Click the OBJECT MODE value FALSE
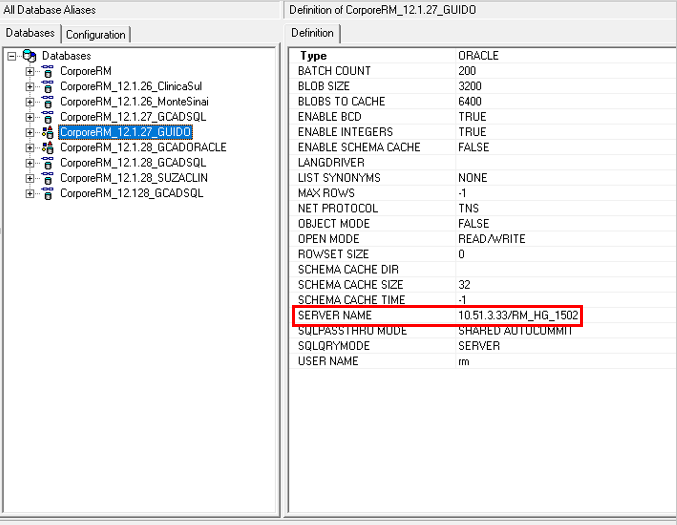 click(x=474, y=224)
